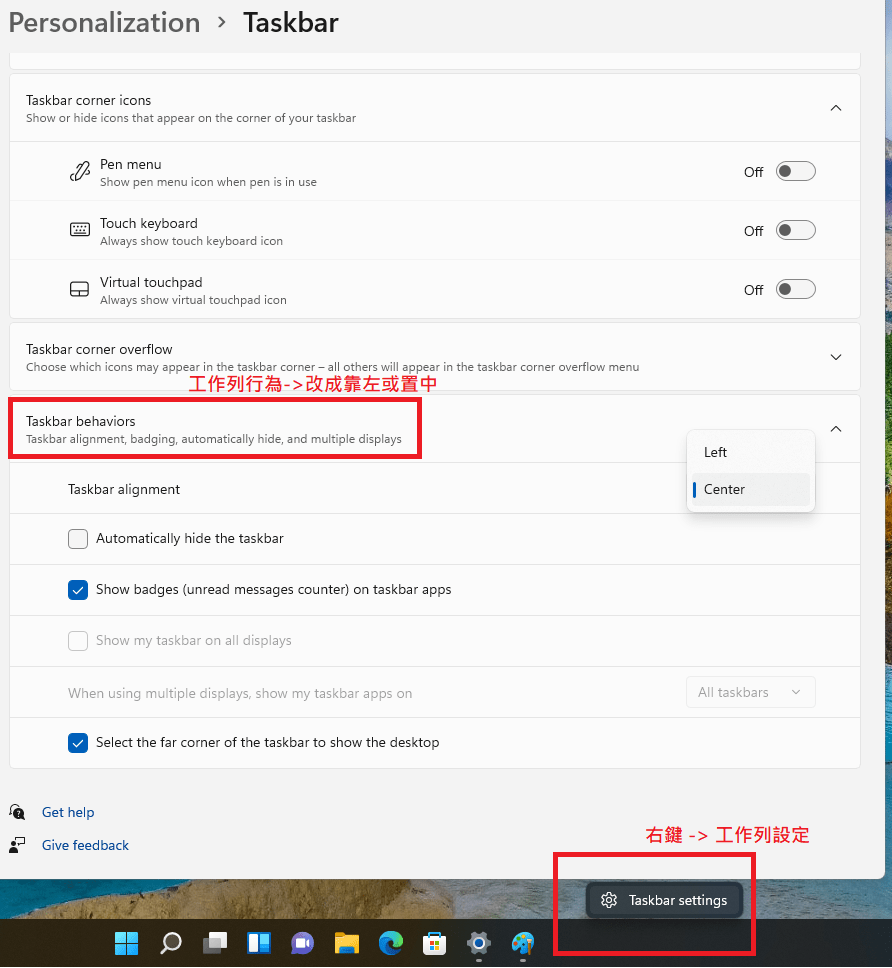Open File Explorer from the taskbar
Screen dimensions: 892x968
[346, 942]
